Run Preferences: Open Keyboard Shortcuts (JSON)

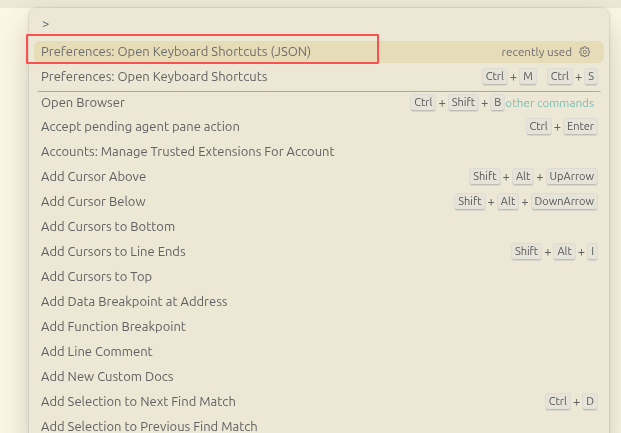(x=319, y=52)
